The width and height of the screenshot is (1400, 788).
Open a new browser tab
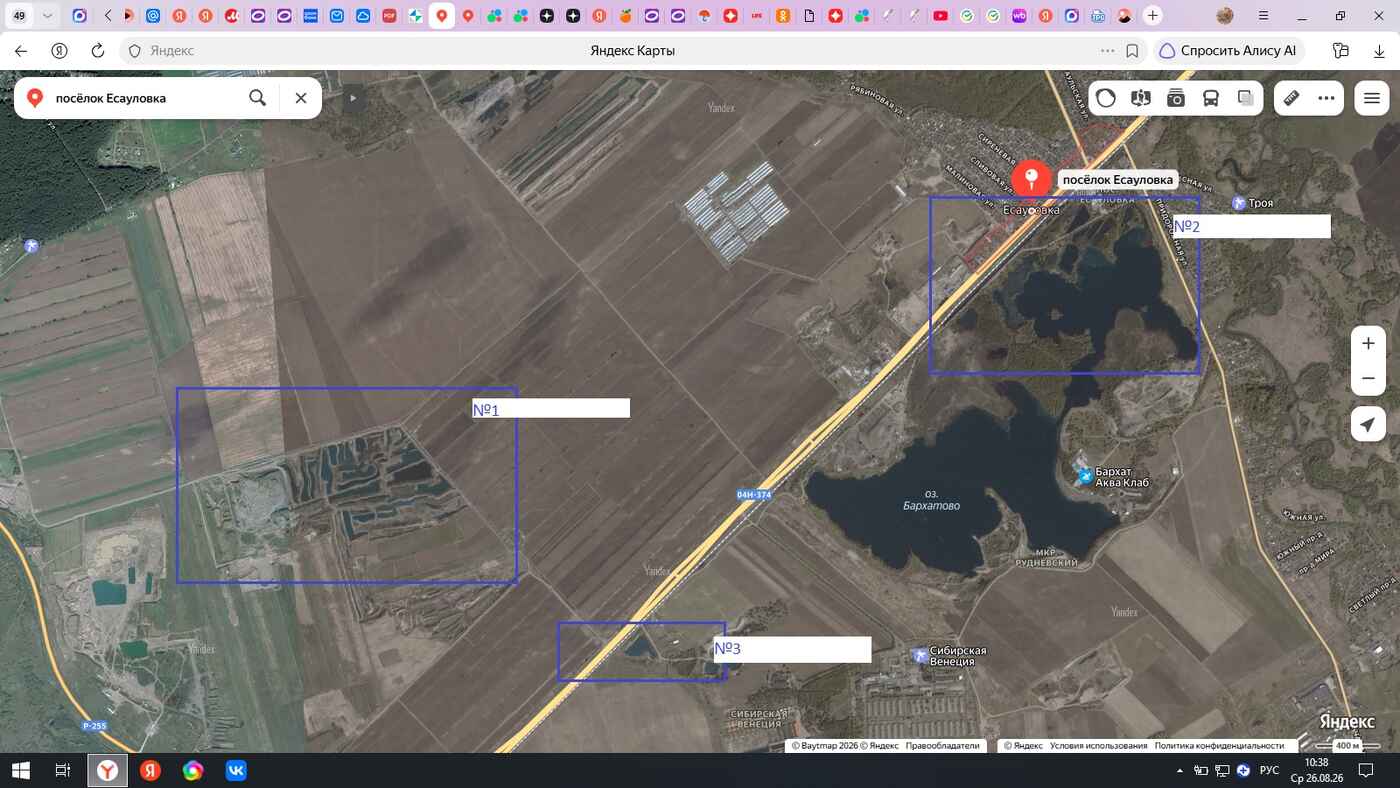pos(1152,16)
